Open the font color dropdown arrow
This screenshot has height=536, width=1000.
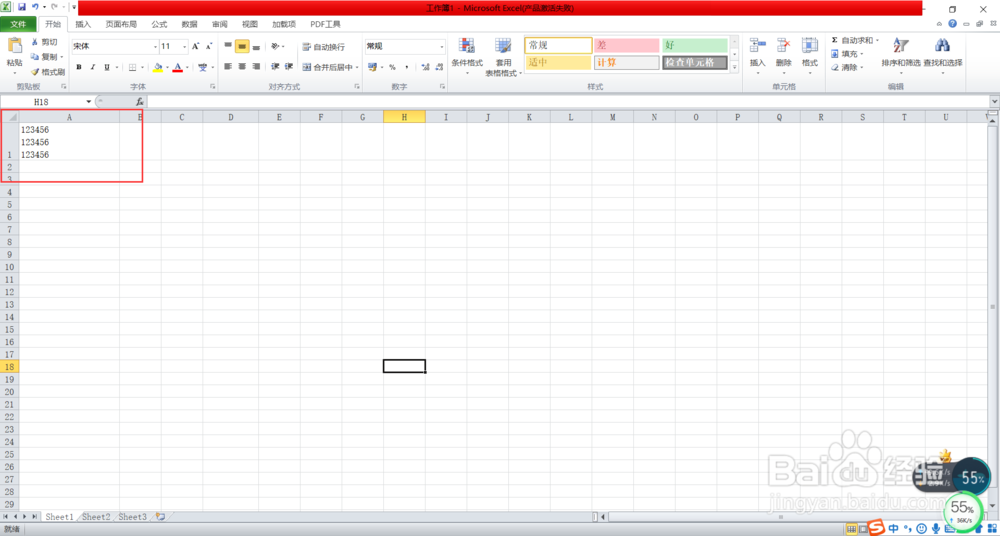[187, 68]
